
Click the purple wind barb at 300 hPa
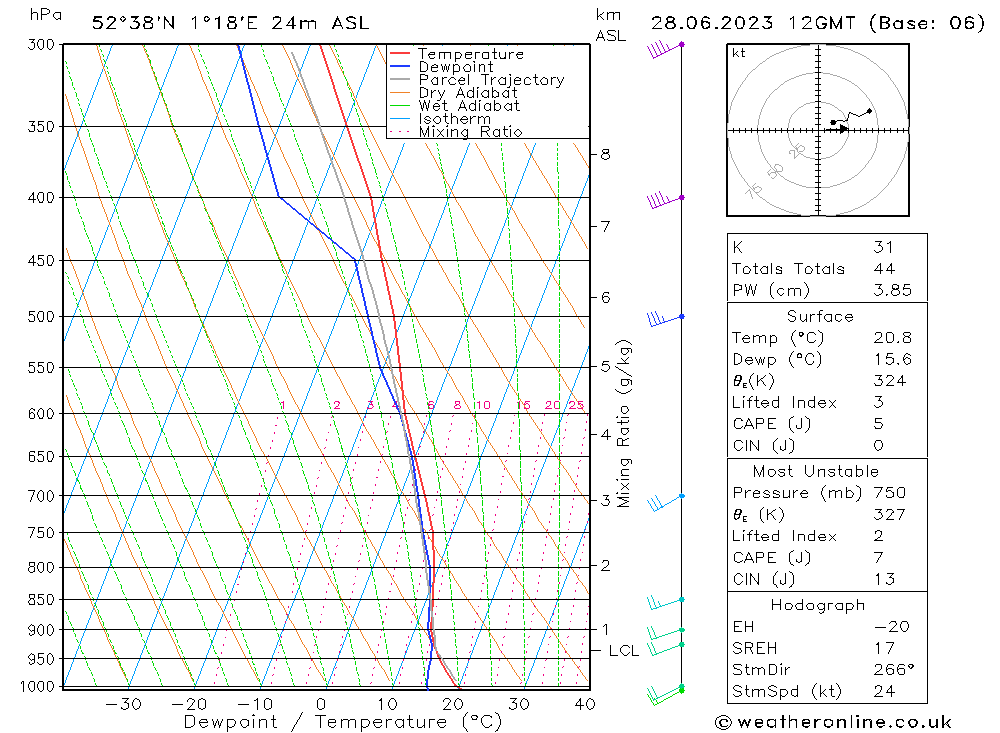click(x=665, y=49)
